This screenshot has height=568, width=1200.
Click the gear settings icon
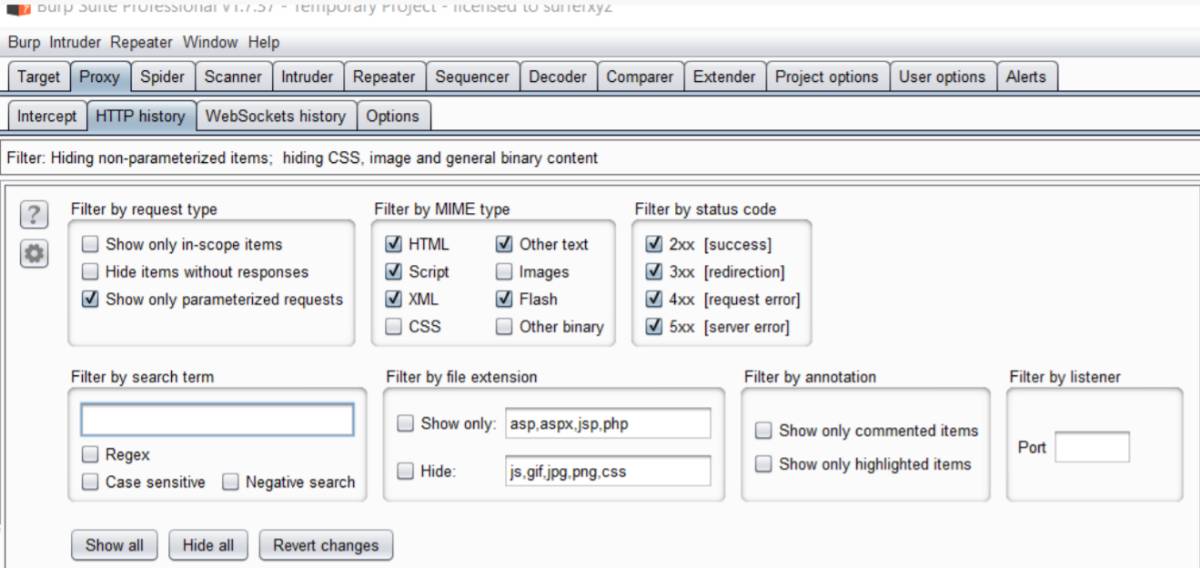tap(34, 254)
